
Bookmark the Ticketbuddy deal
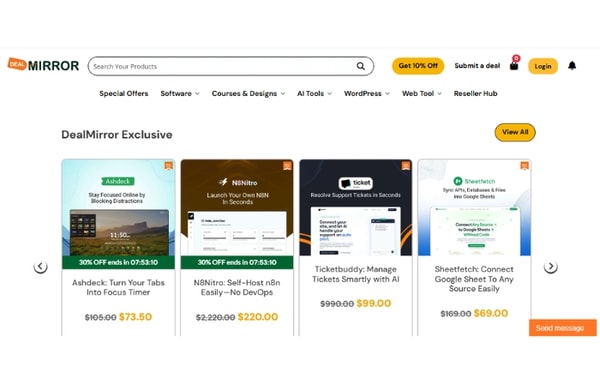(x=406, y=166)
